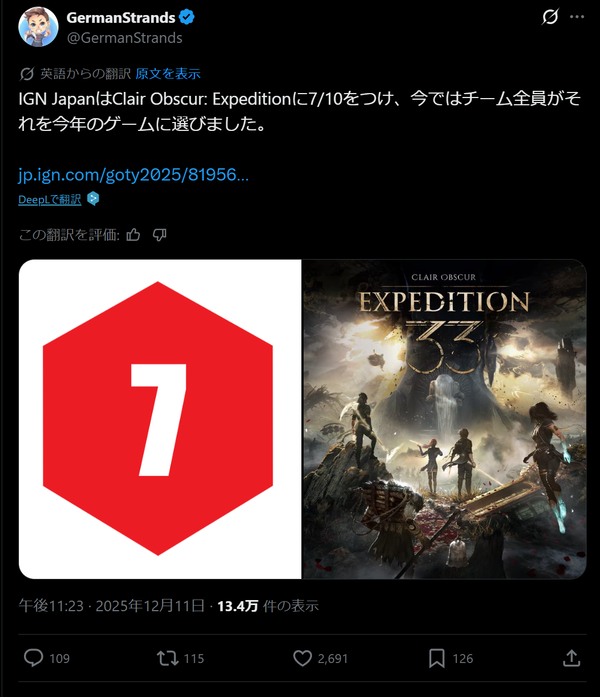Click the repost arrows icon

pos(168,658)
